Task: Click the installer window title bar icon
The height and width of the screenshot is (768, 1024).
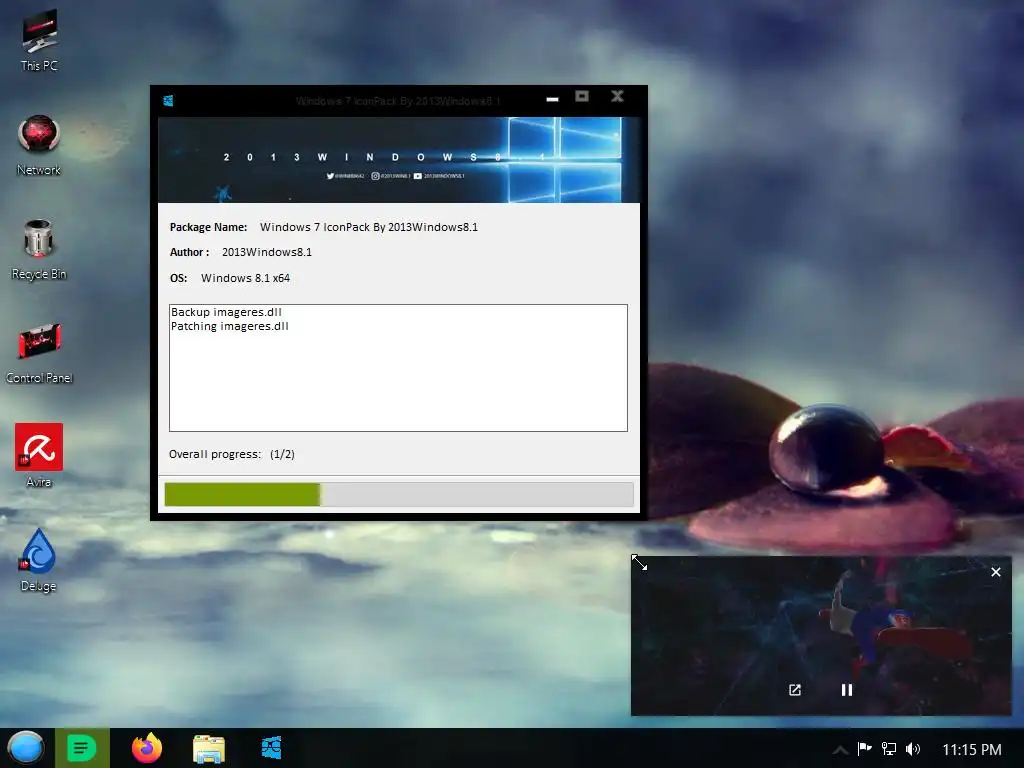Action: click(x=168, y=101)
